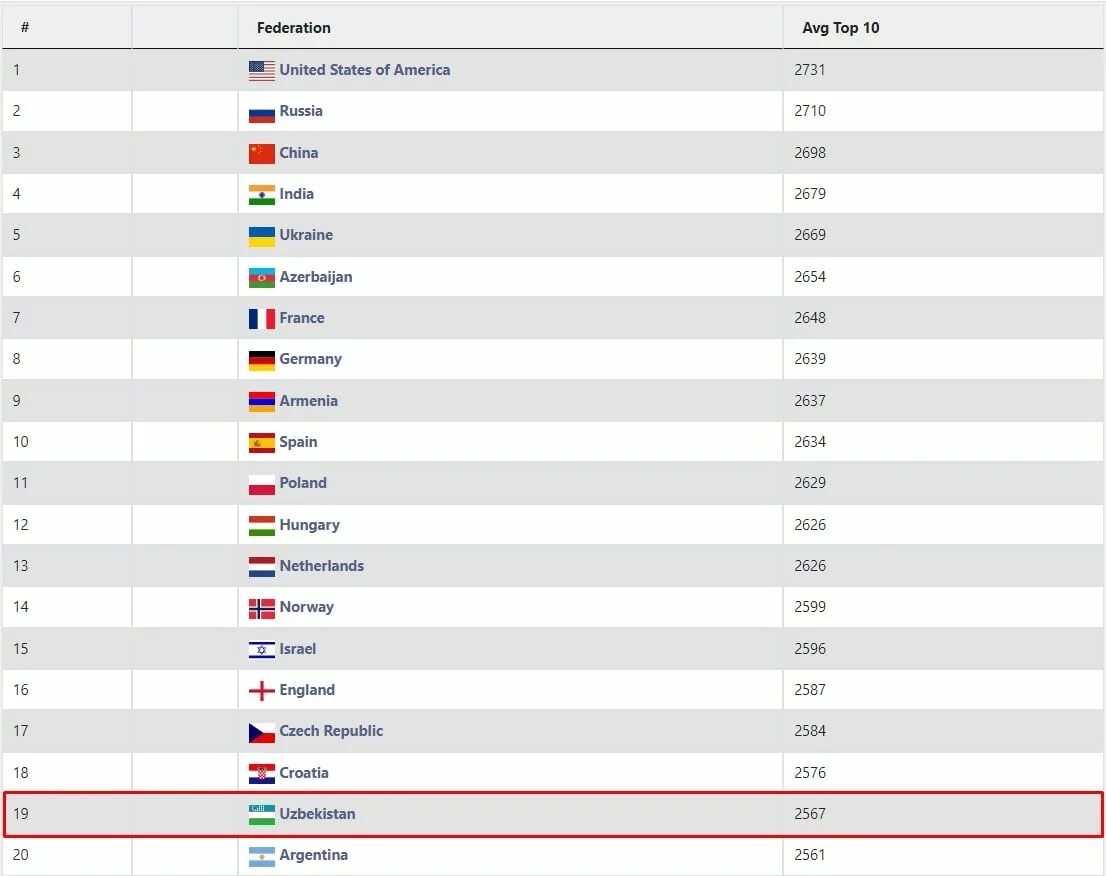The width and height of the screenshot is (1106, 876).
Task: Click the Czech Republic flag icon
Action: point(262,732)
